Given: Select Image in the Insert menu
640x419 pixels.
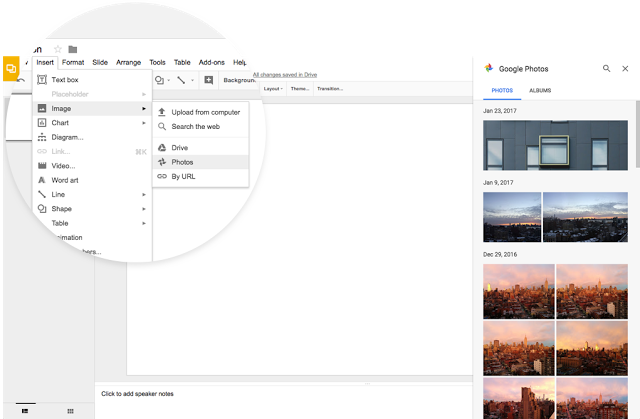Looking at the screenshot, I should tap(92, 109).
